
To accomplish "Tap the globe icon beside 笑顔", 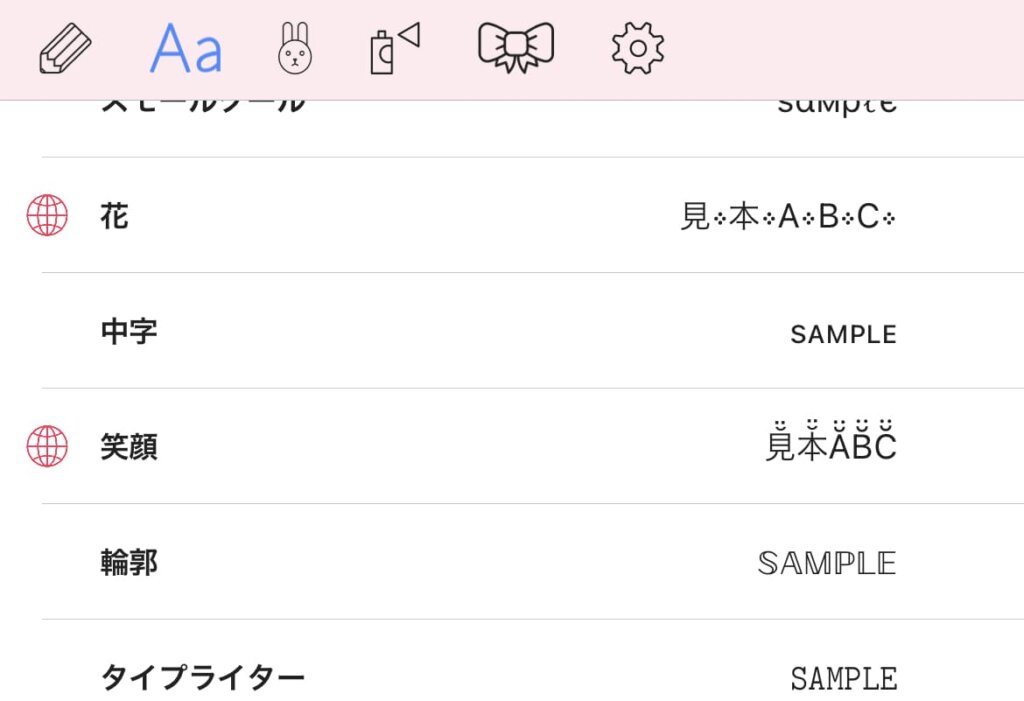I will coord(47,446).
